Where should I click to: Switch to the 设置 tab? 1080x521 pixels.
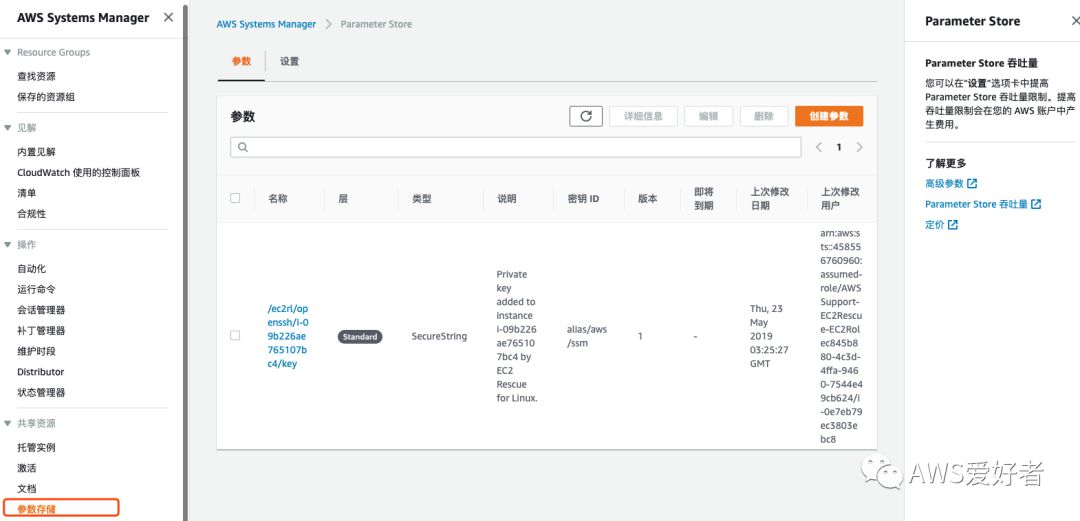pyautogui.click(x=289, y=61)
